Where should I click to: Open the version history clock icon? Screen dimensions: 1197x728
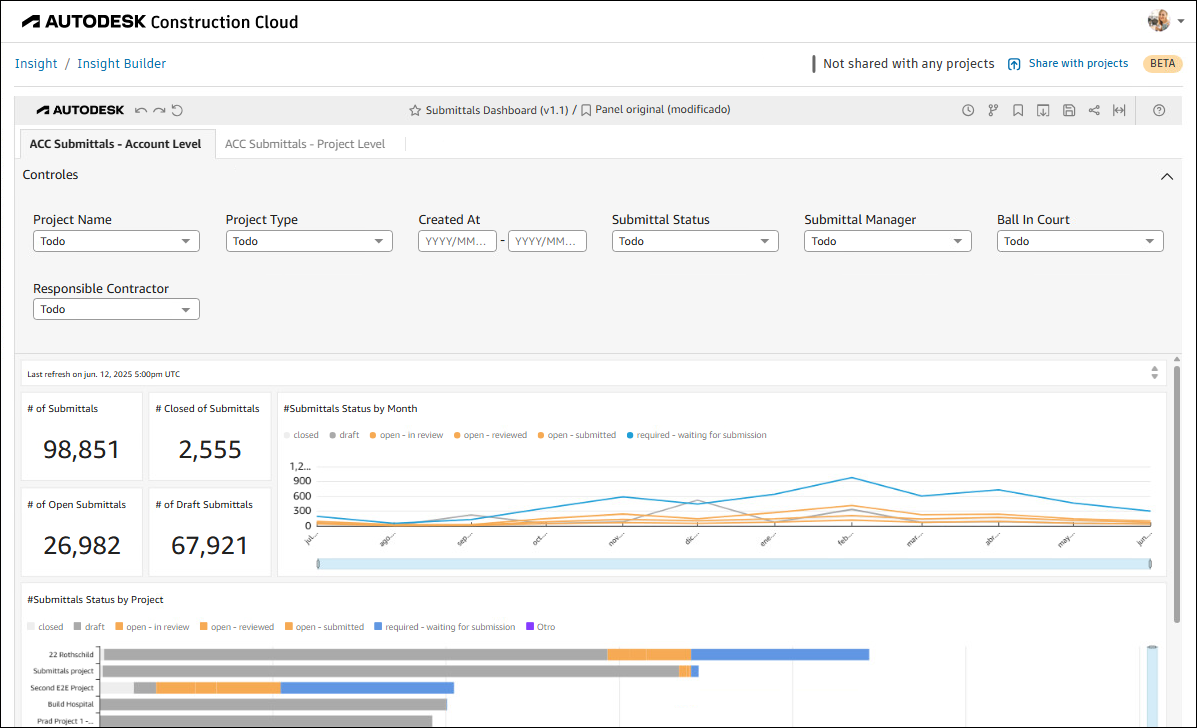pyautogui.click(x=968, y=110)
